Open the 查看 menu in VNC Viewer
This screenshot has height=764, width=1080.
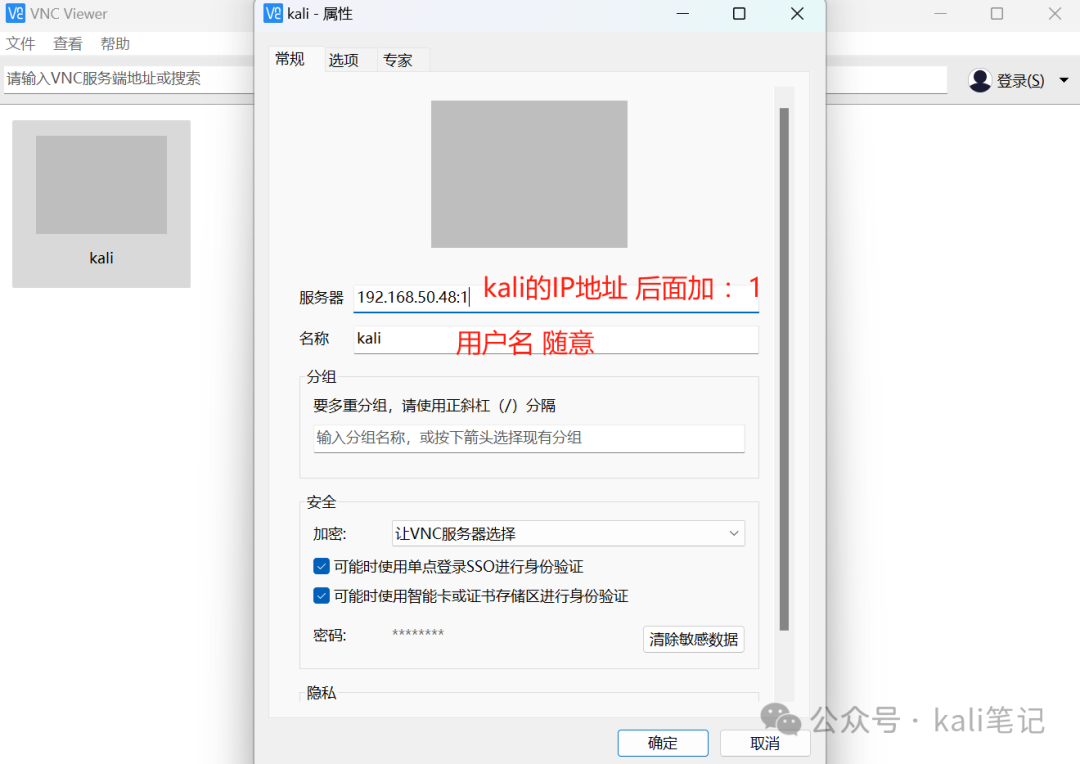(x=68, y=44)
